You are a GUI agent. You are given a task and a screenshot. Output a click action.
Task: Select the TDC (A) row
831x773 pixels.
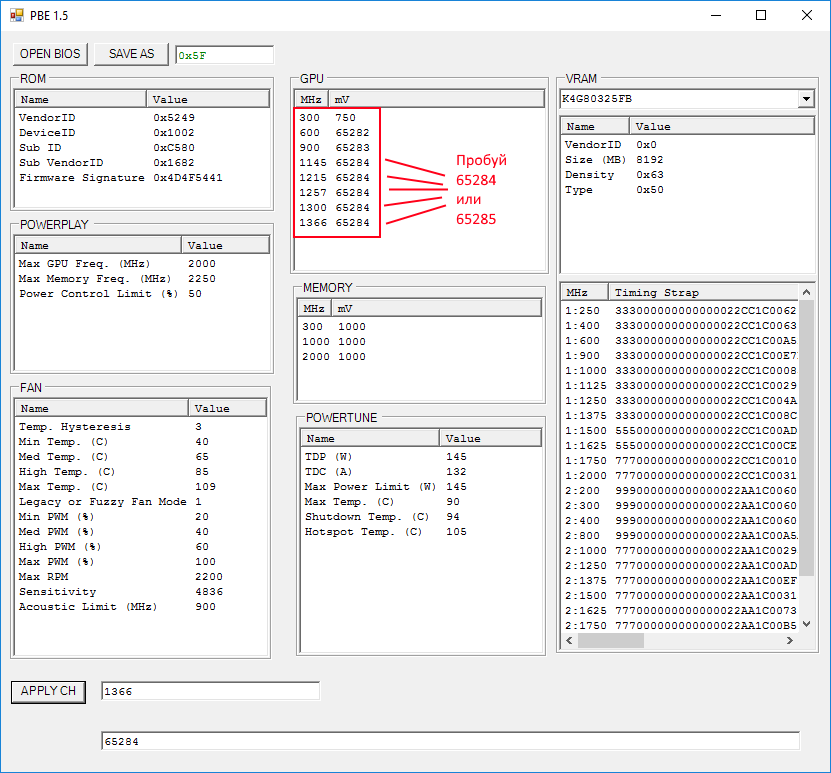point(421,472)
